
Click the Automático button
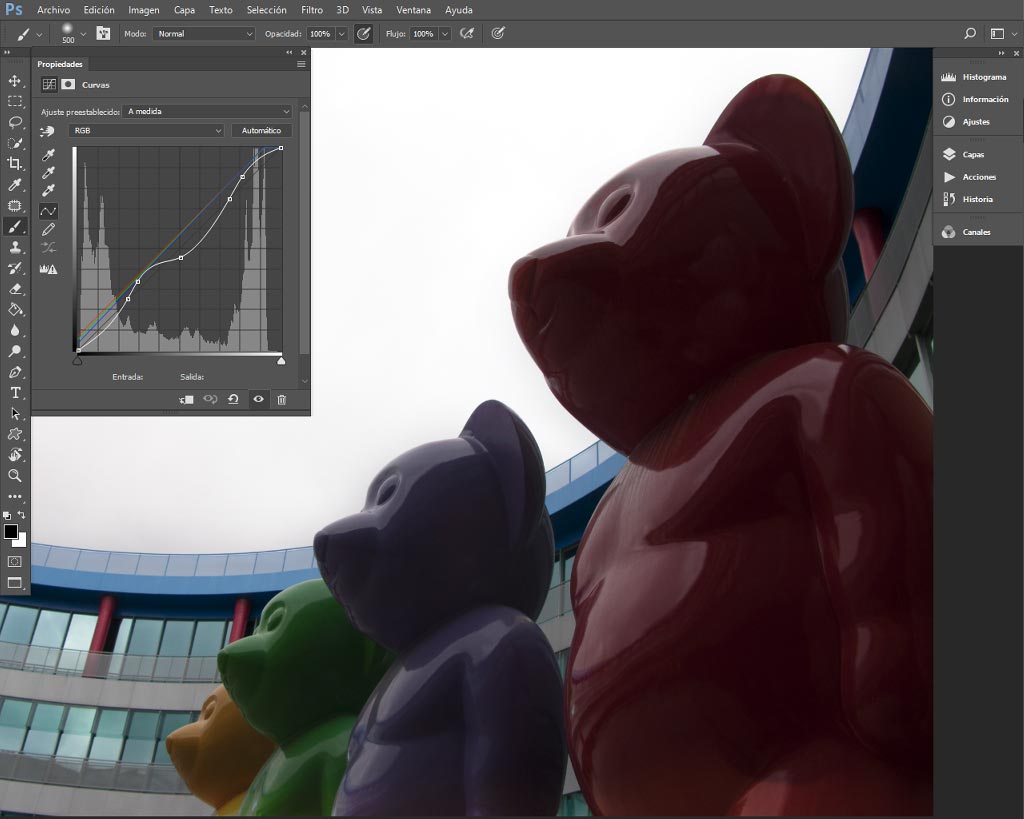coord(261,131)
